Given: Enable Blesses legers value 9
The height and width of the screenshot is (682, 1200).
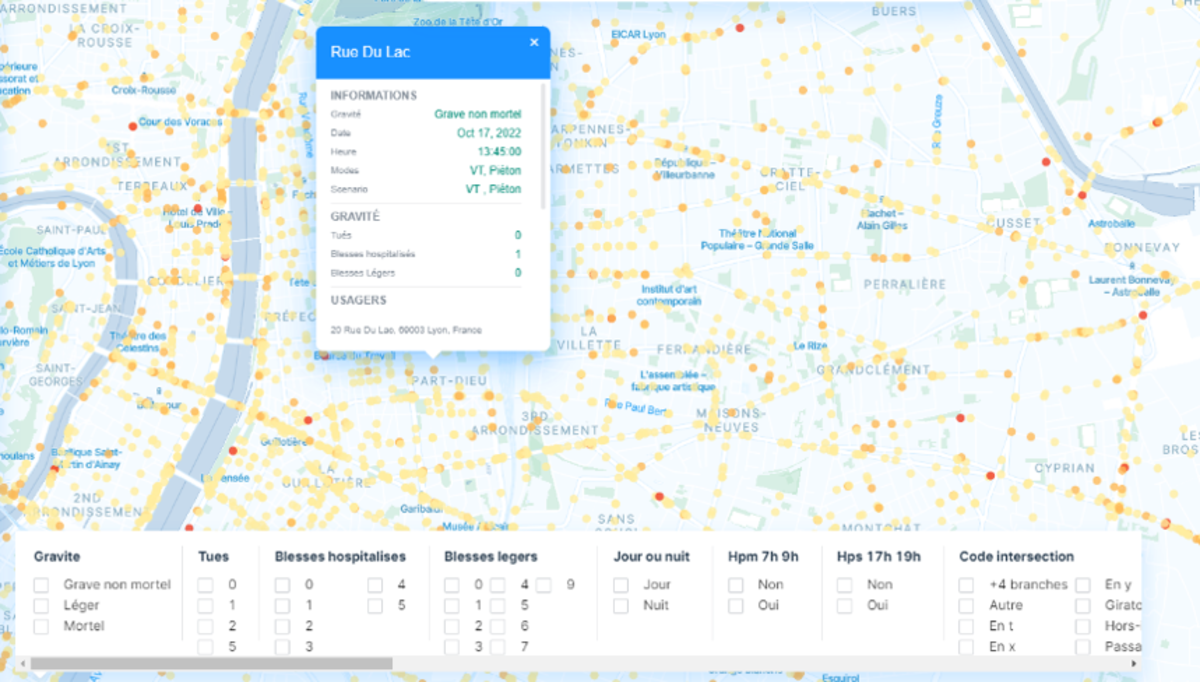Looking at the screenshot, I should pos(544,585).
